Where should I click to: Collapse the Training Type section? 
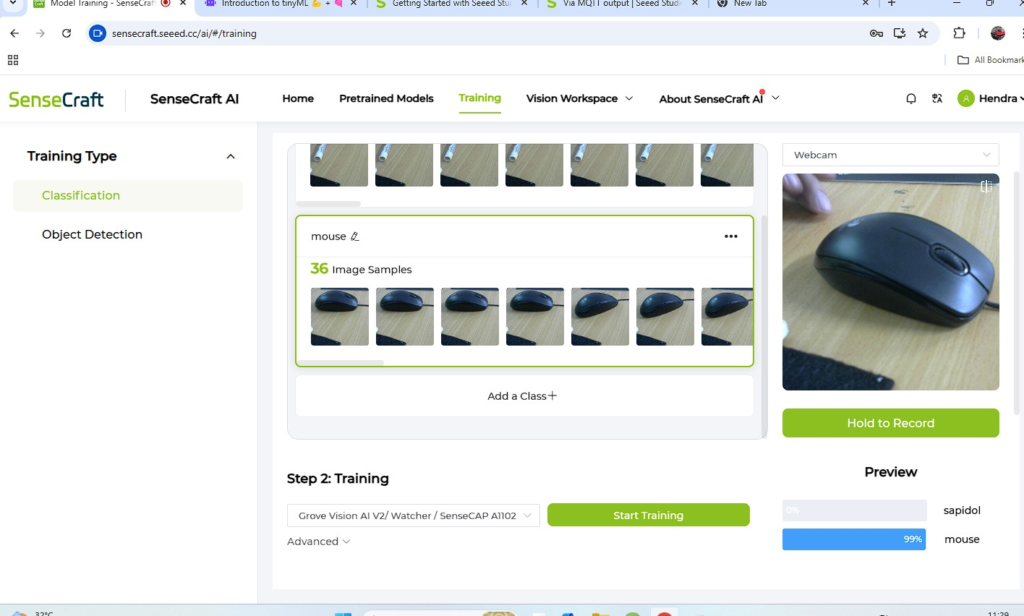(x=231, y=157)
